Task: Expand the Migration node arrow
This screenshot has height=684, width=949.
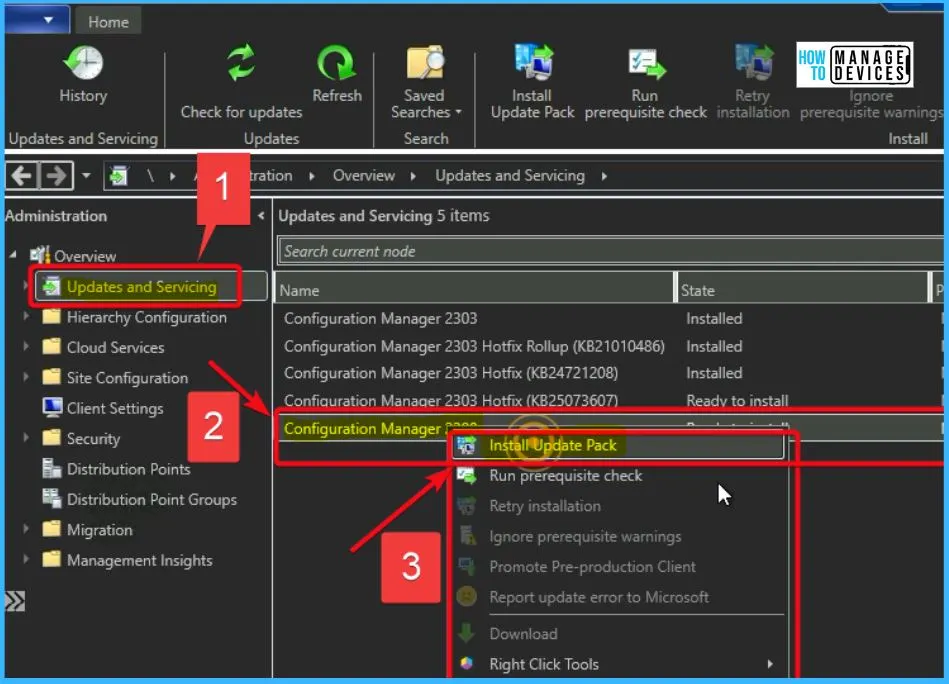Action: coord(25,528)
